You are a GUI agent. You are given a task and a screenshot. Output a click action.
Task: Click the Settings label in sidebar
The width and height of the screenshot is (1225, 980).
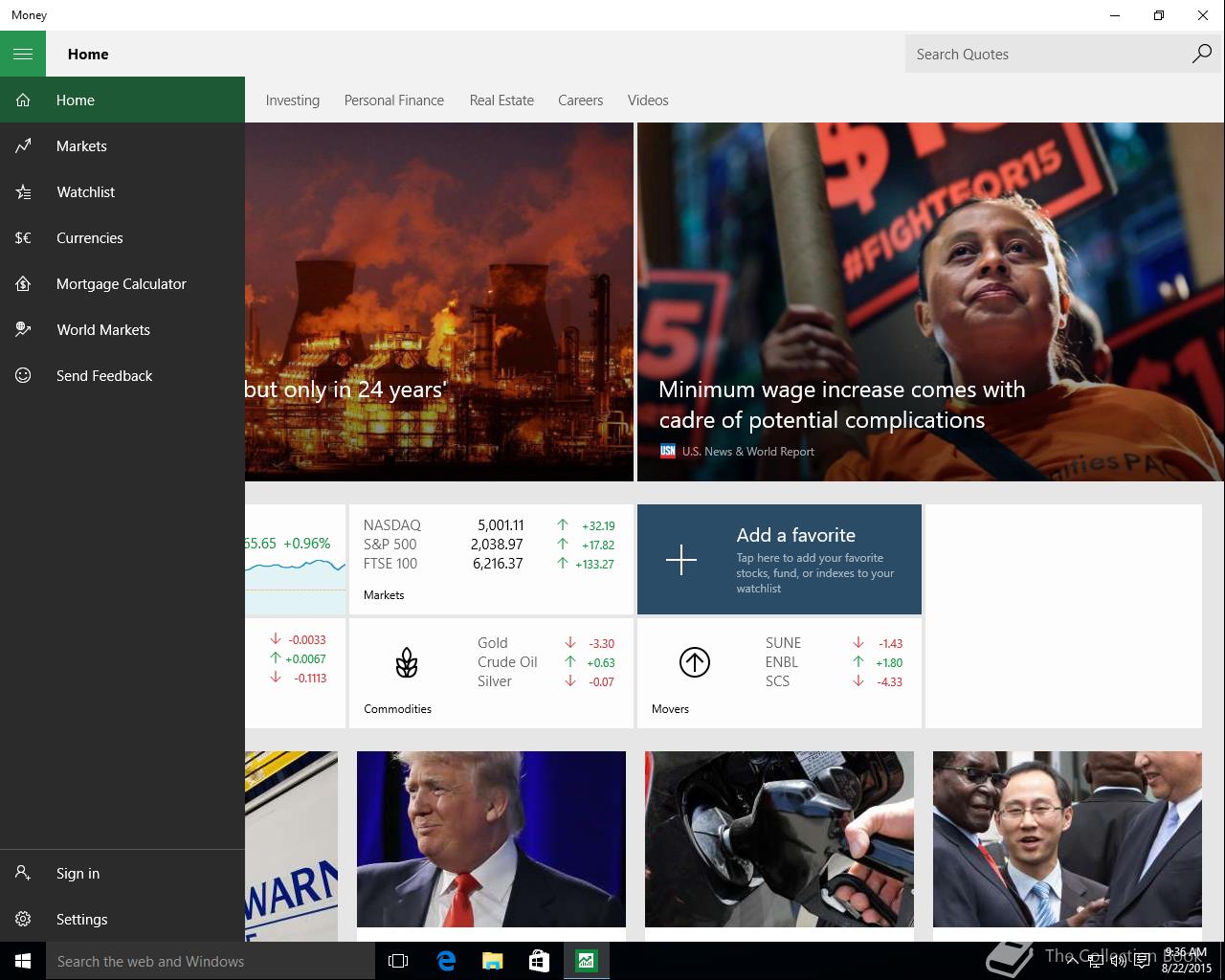pos(82,919)
